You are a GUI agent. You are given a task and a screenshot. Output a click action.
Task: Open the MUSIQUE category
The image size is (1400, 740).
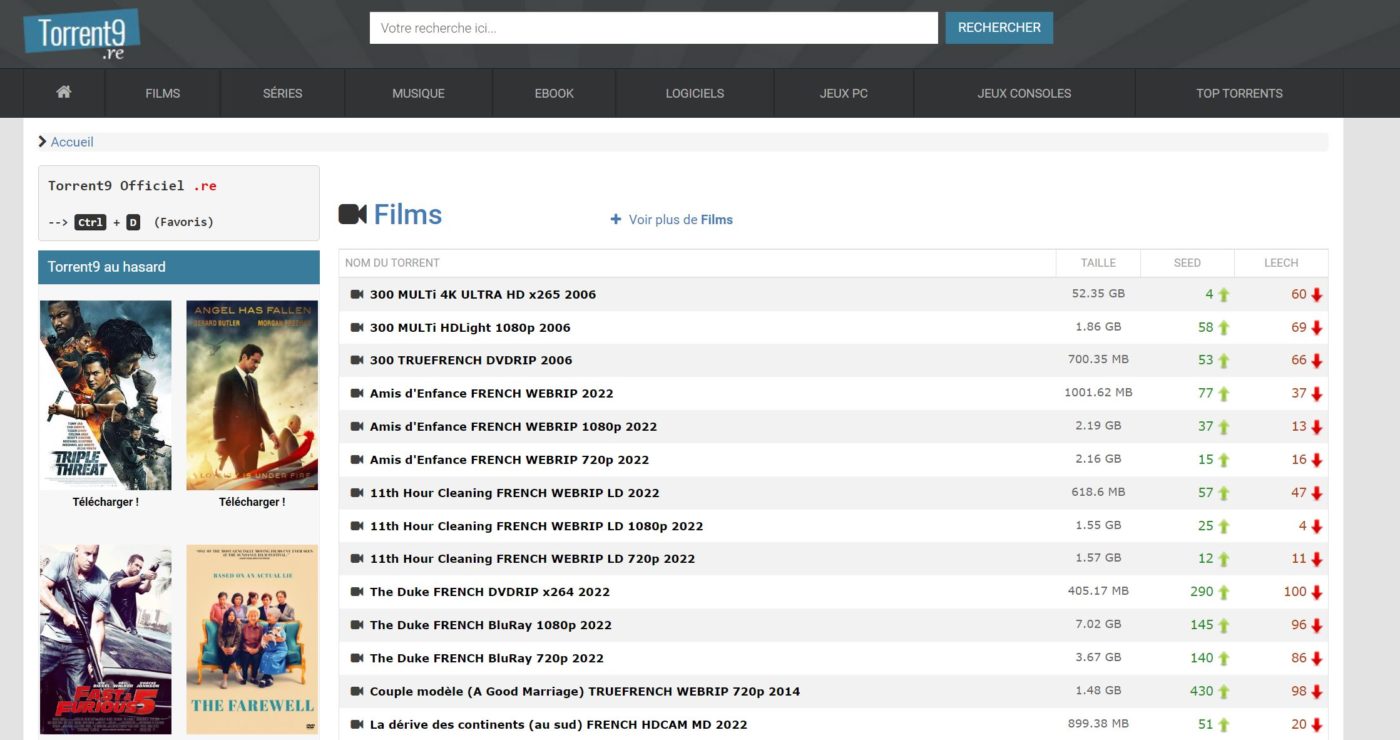coord(418,93)
